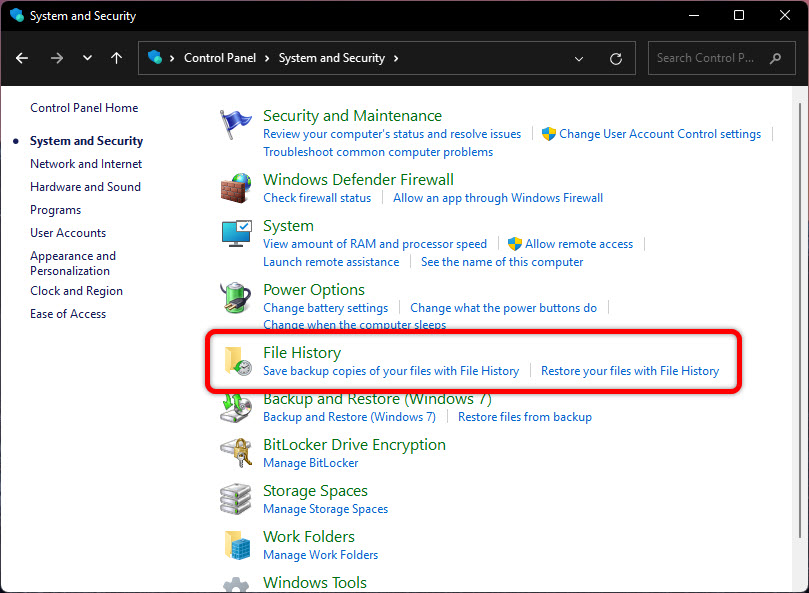Click the Work Folders icon
The height and width of the screenshot is (593, 809).
[x=237, y=545]
